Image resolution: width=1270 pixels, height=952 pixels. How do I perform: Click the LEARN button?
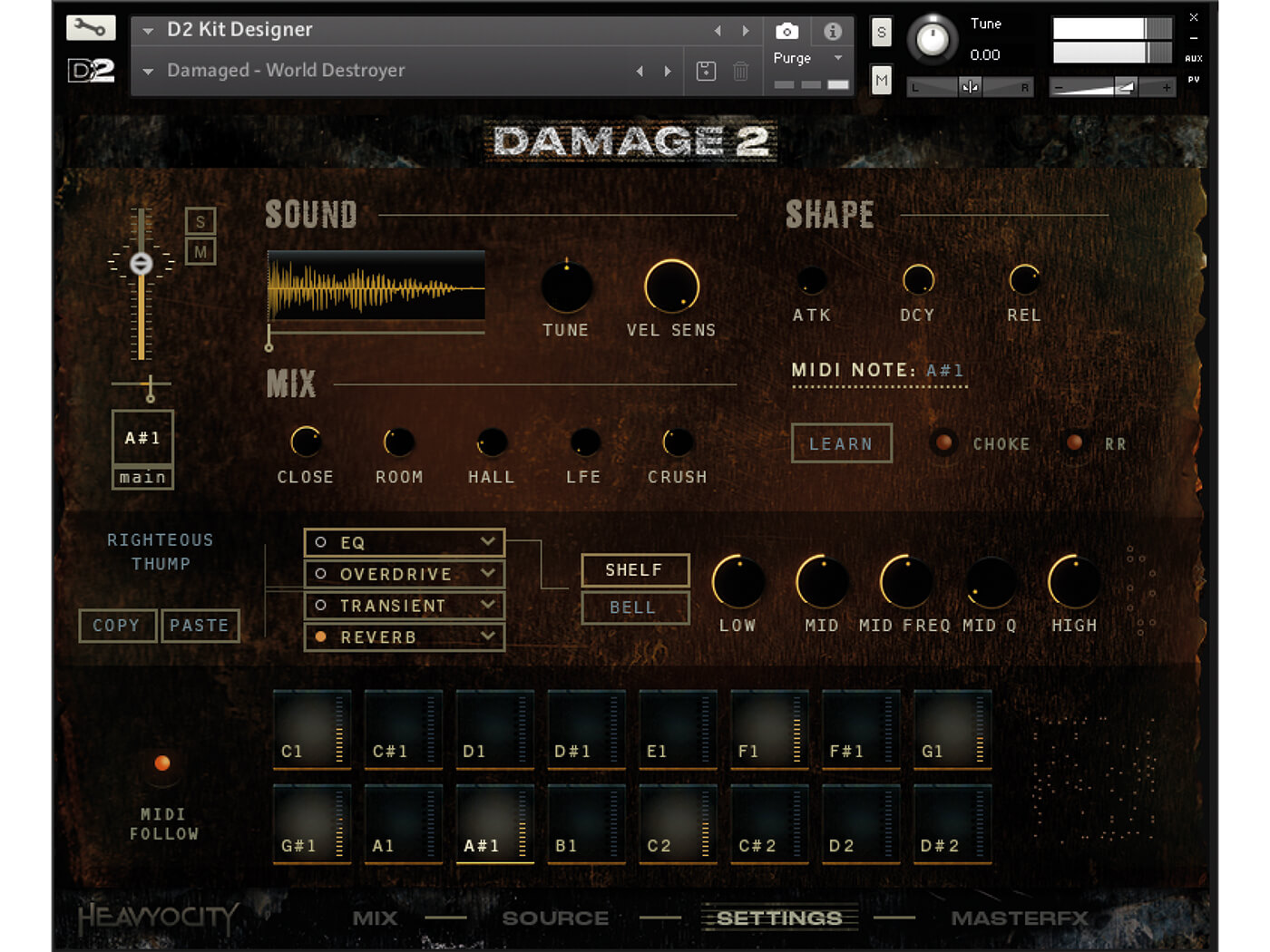point(841,443)
